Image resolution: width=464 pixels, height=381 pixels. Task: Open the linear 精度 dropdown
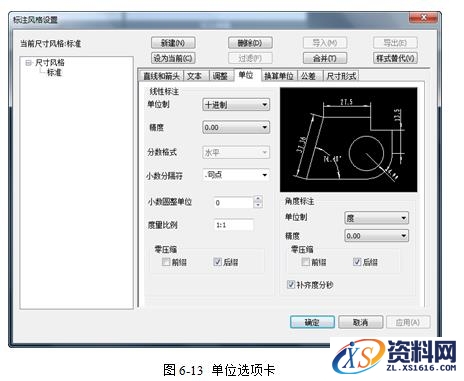(236, 127)
